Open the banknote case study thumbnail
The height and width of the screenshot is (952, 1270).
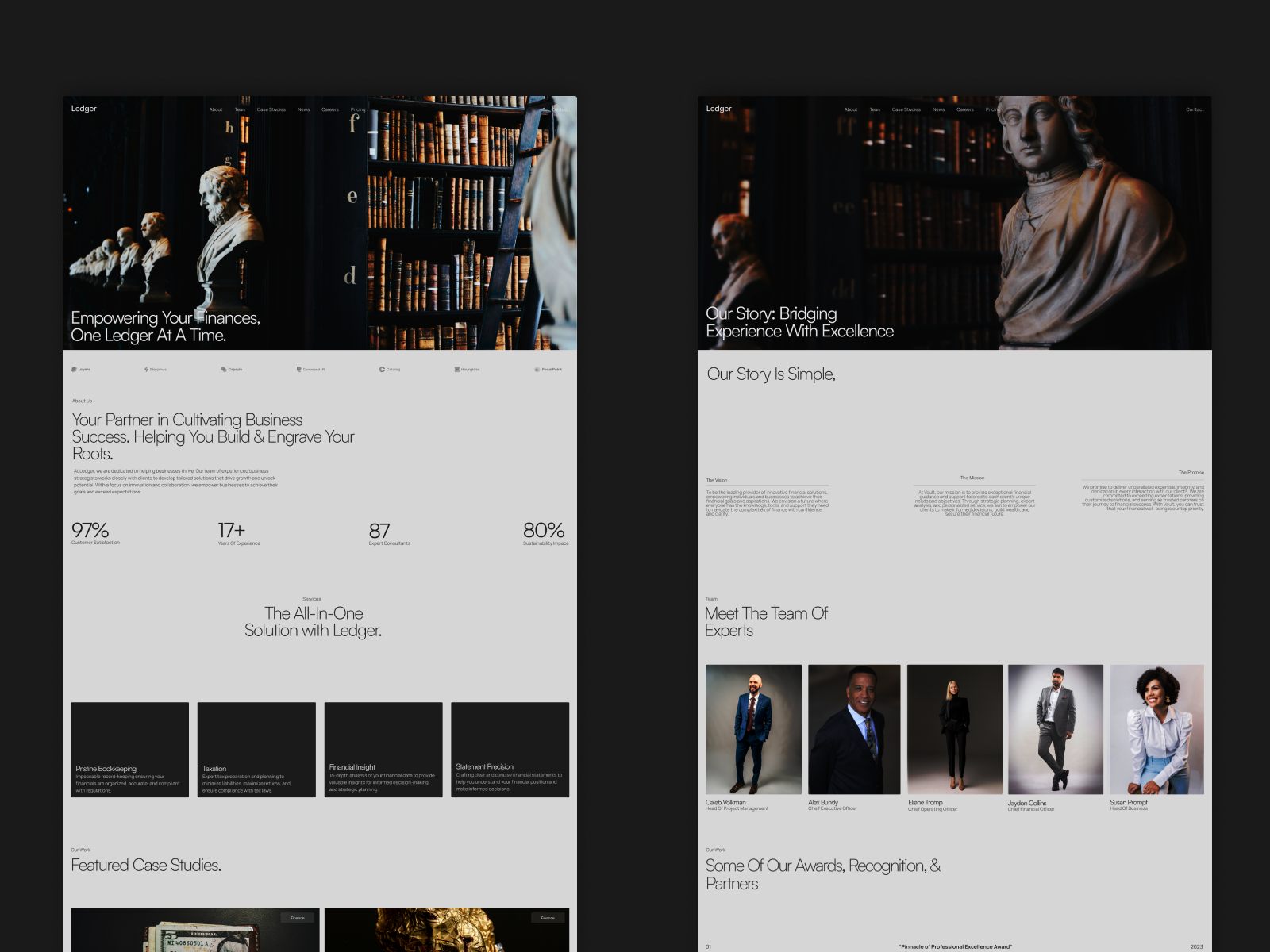pyautogui.click(x=195, y=930)
